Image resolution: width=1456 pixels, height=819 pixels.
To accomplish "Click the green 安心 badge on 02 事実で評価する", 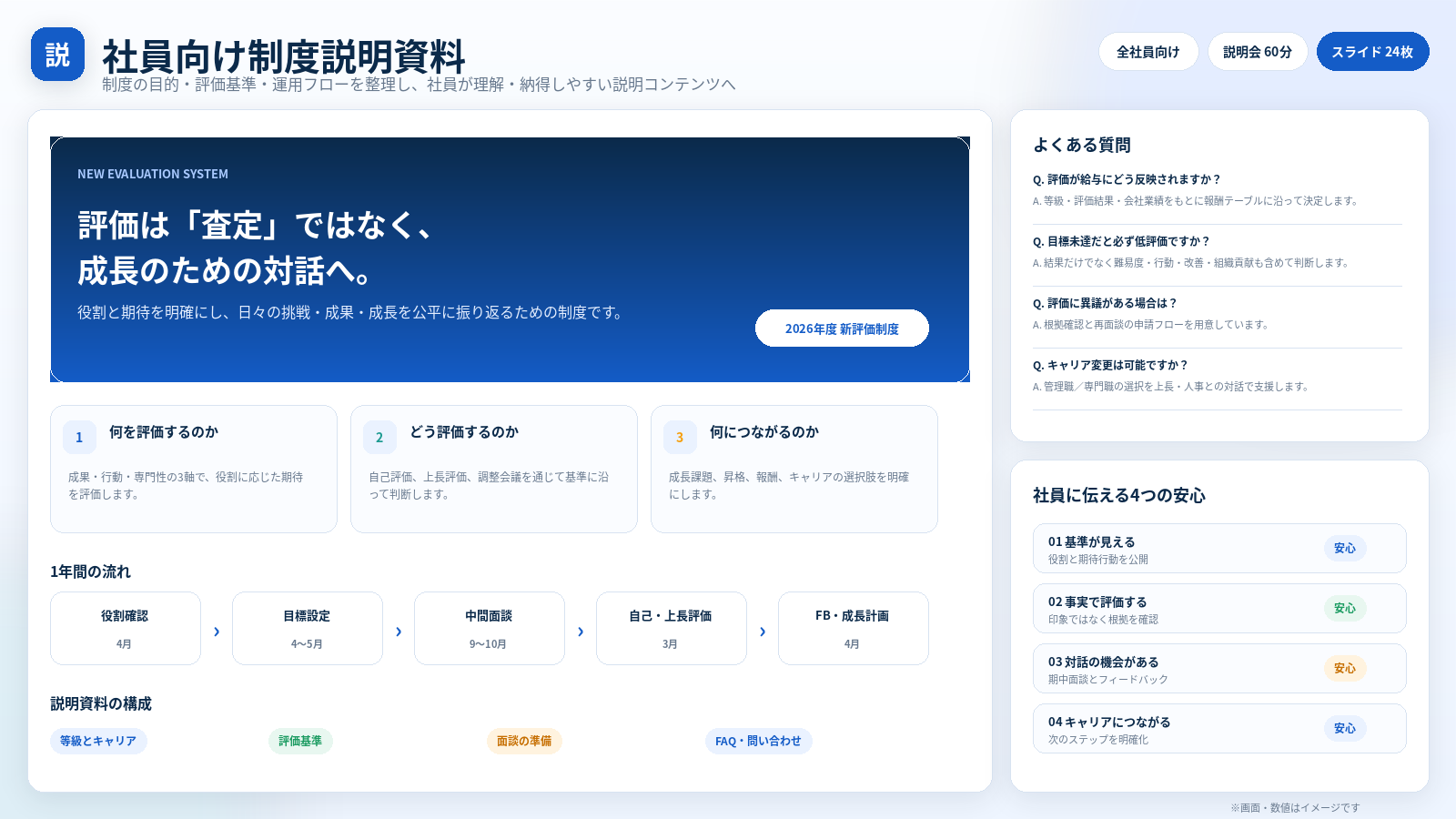I will (x=1345, y=608).
